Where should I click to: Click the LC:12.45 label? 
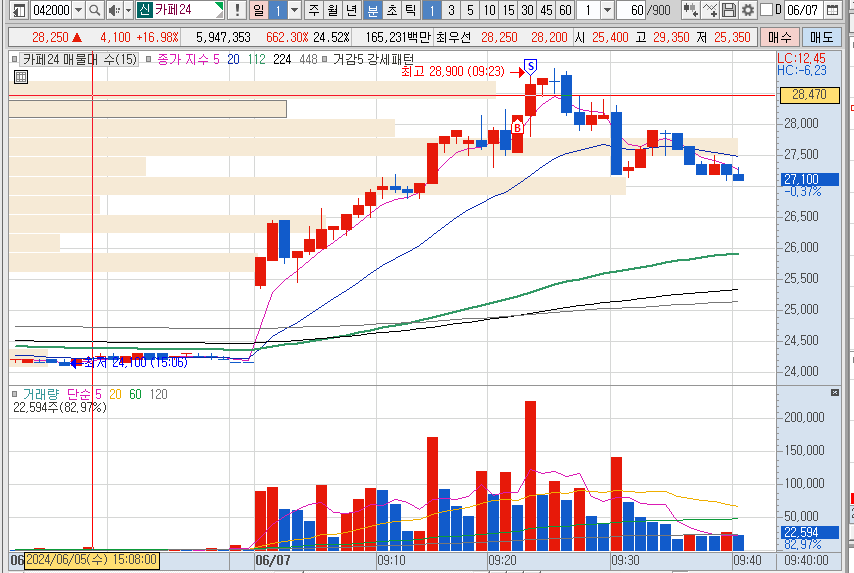tap(801, 58)
